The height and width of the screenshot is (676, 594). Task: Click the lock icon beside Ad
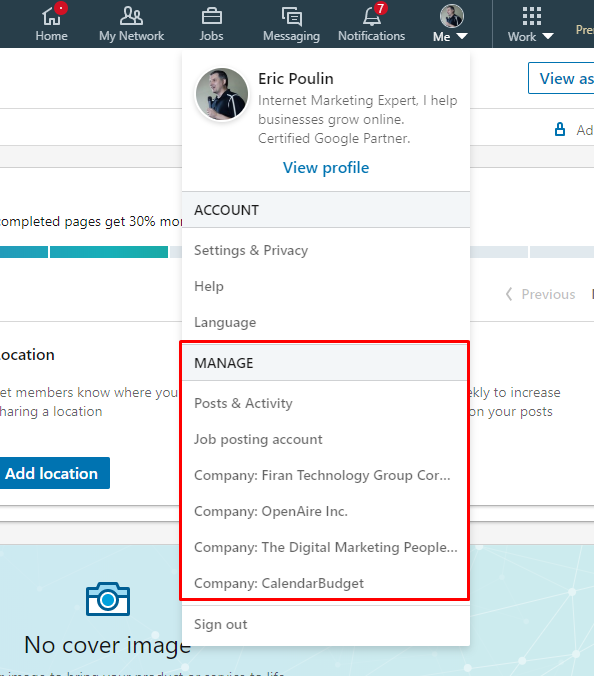[560, 129]
